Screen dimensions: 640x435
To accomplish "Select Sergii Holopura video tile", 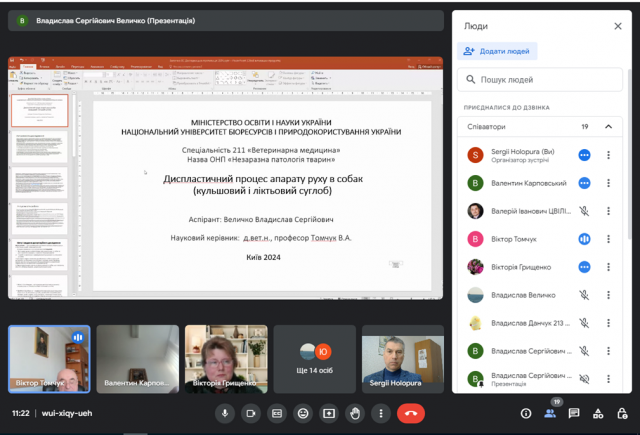I will coord(403,359).
